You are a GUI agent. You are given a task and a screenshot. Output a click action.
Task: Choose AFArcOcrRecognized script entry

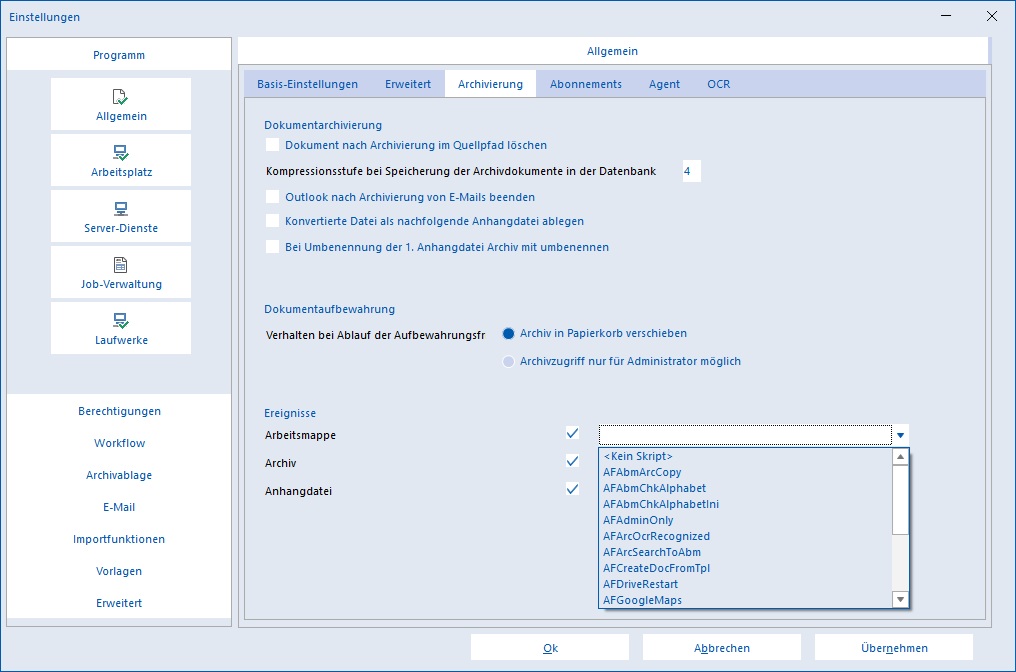point(745,536)
